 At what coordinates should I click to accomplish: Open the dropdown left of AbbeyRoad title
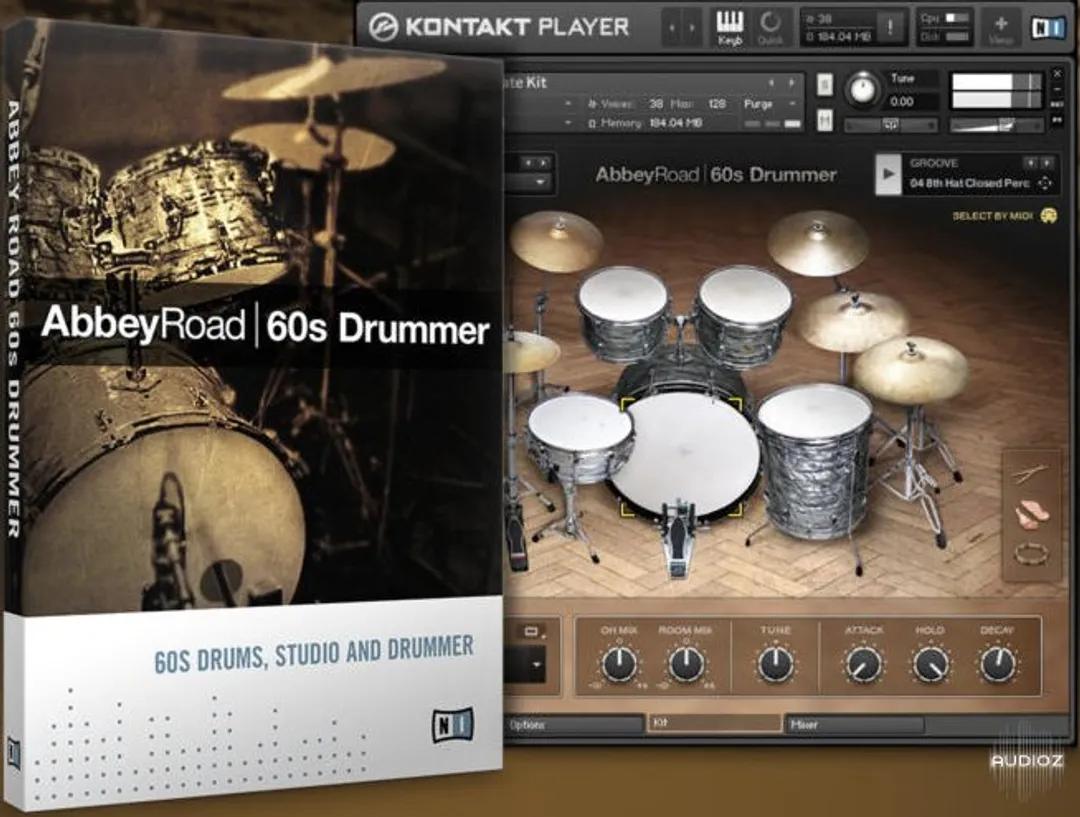pos(541,183)
